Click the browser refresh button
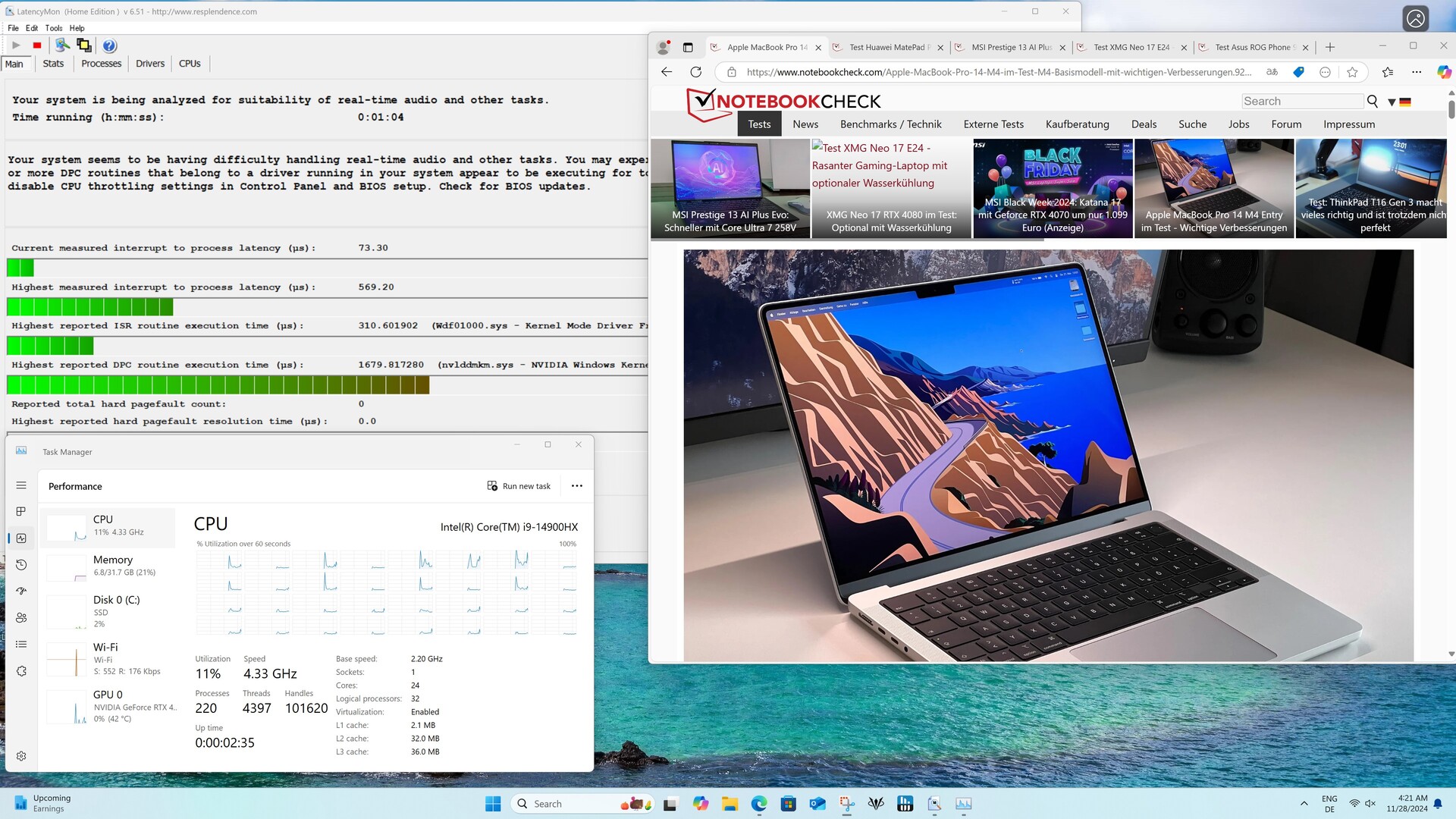The image size is (1456, 819). pos(695,72)
